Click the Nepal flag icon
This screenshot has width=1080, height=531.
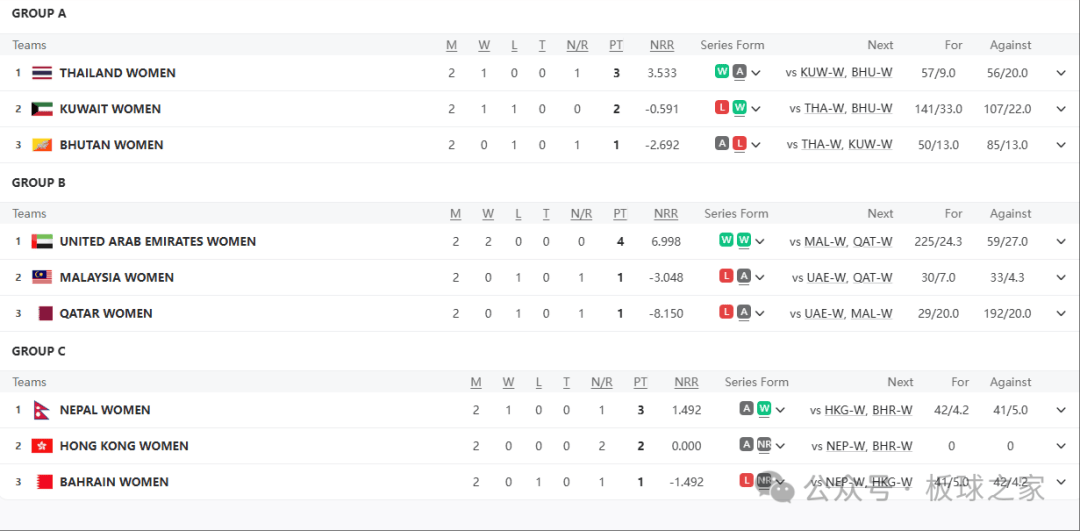tap(42, 410)
